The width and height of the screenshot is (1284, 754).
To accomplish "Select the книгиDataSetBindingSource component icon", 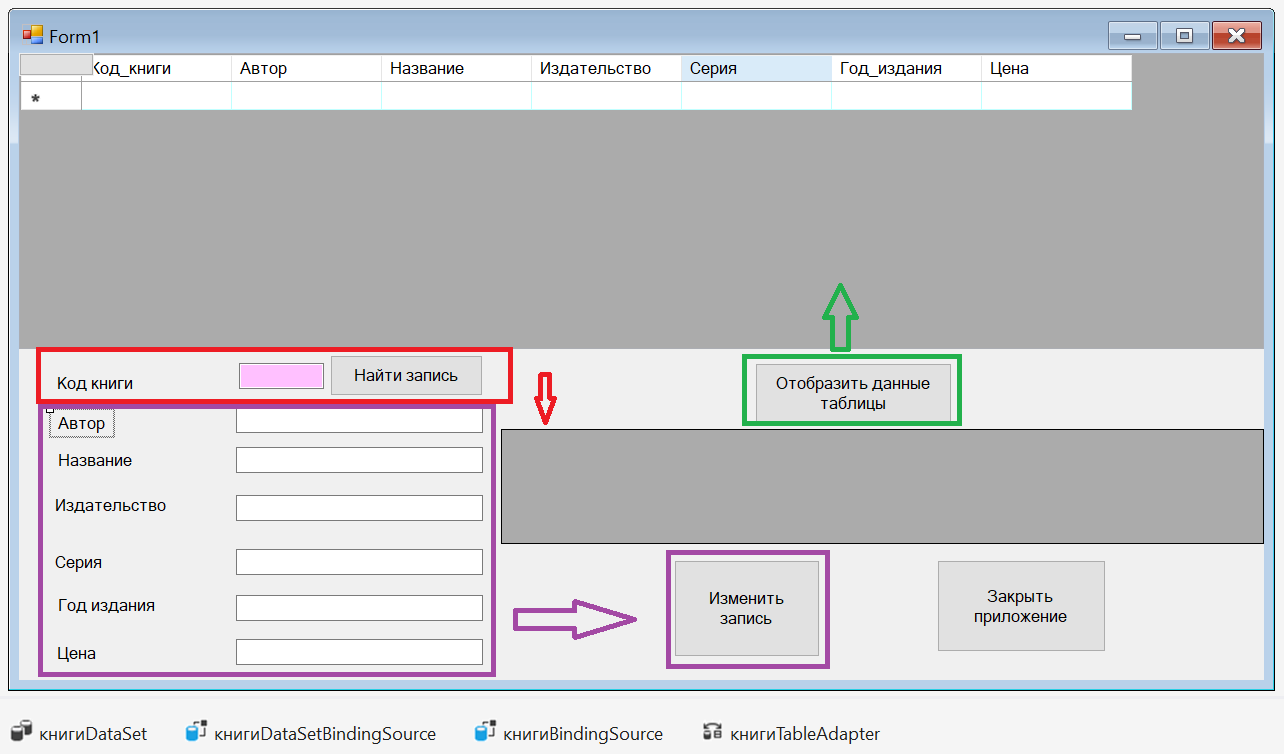I will pos(196,733).
